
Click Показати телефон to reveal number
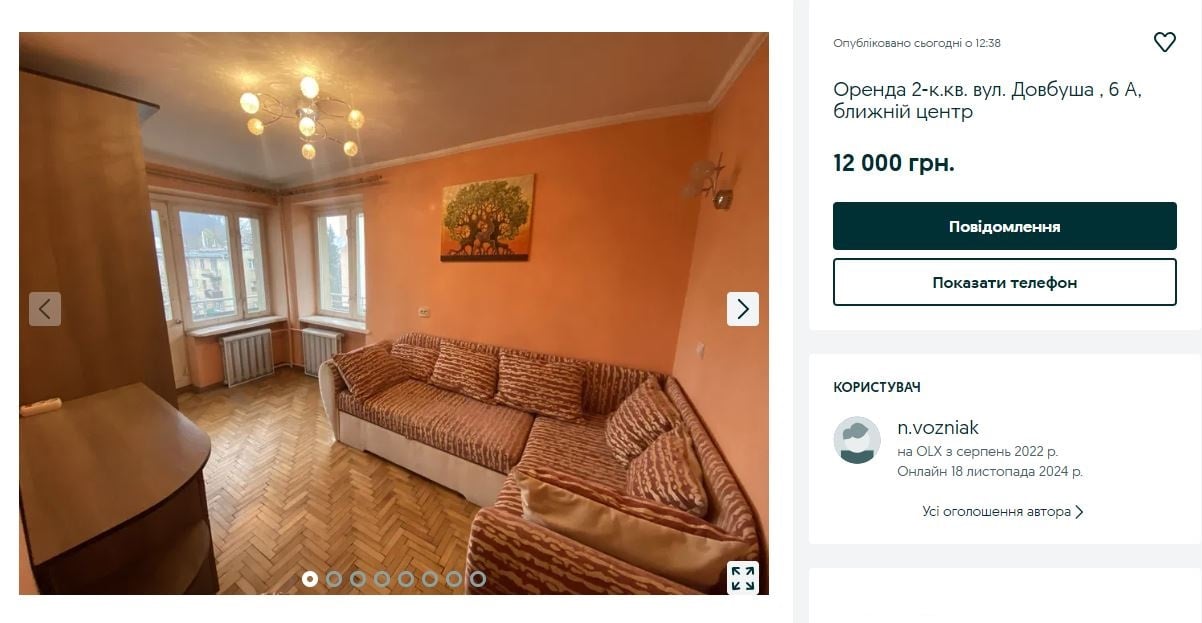click(1004, 282)
